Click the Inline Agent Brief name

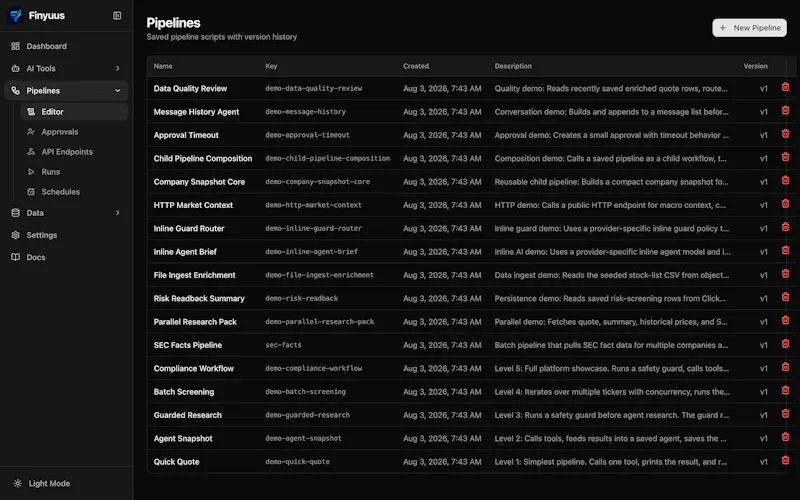coord(185,252)
